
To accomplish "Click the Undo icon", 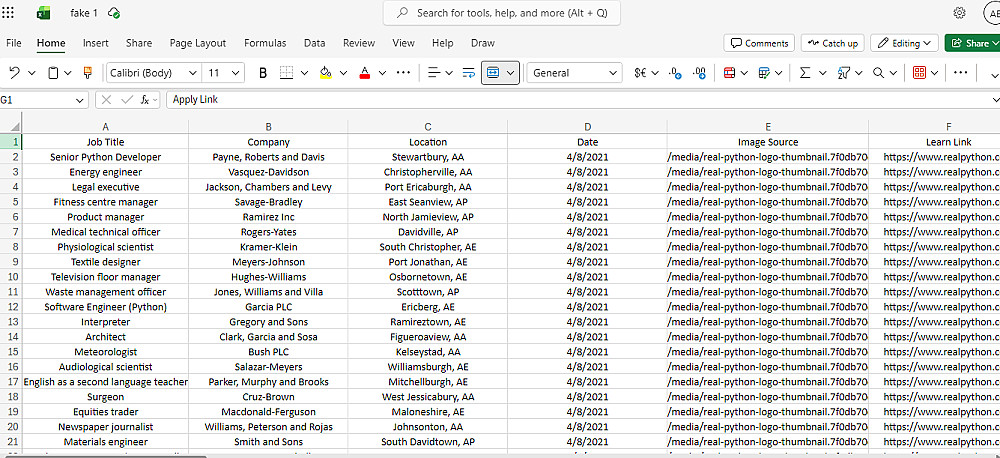I will (14, 73).
